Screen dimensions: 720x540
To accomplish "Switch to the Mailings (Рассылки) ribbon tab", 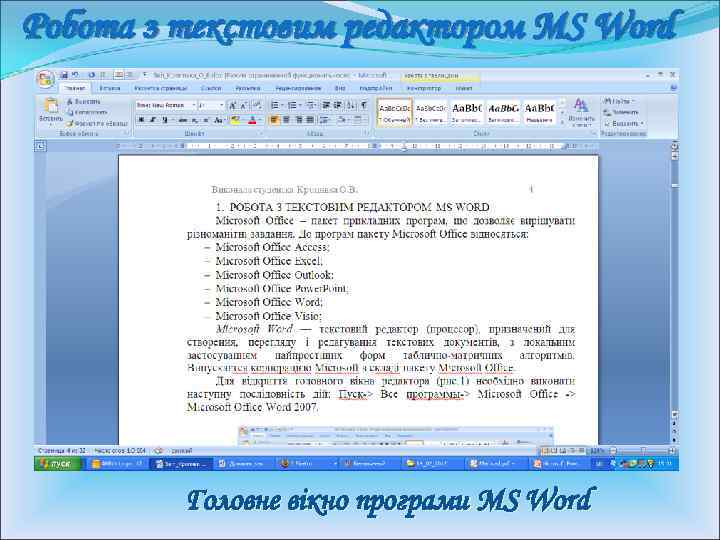I will click(x=248, y=88).
